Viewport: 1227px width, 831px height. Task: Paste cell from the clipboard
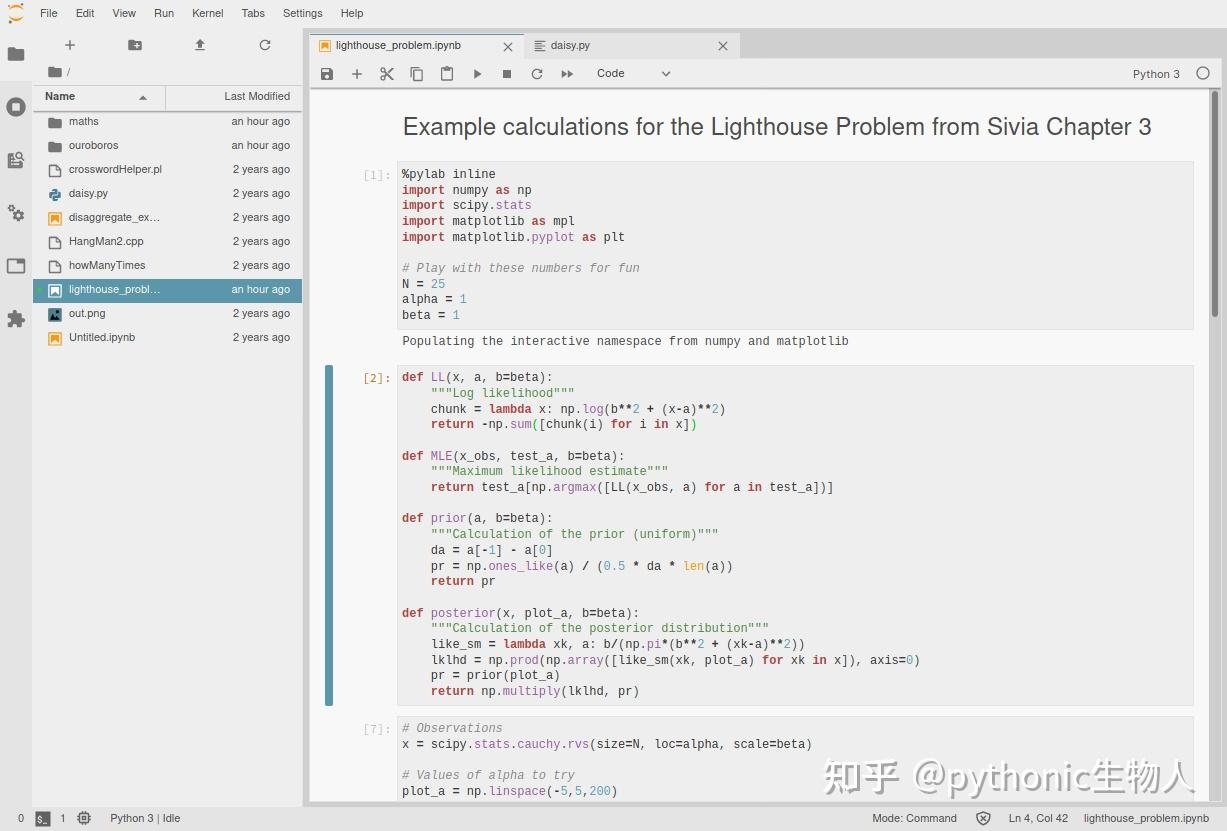(447, 73)
